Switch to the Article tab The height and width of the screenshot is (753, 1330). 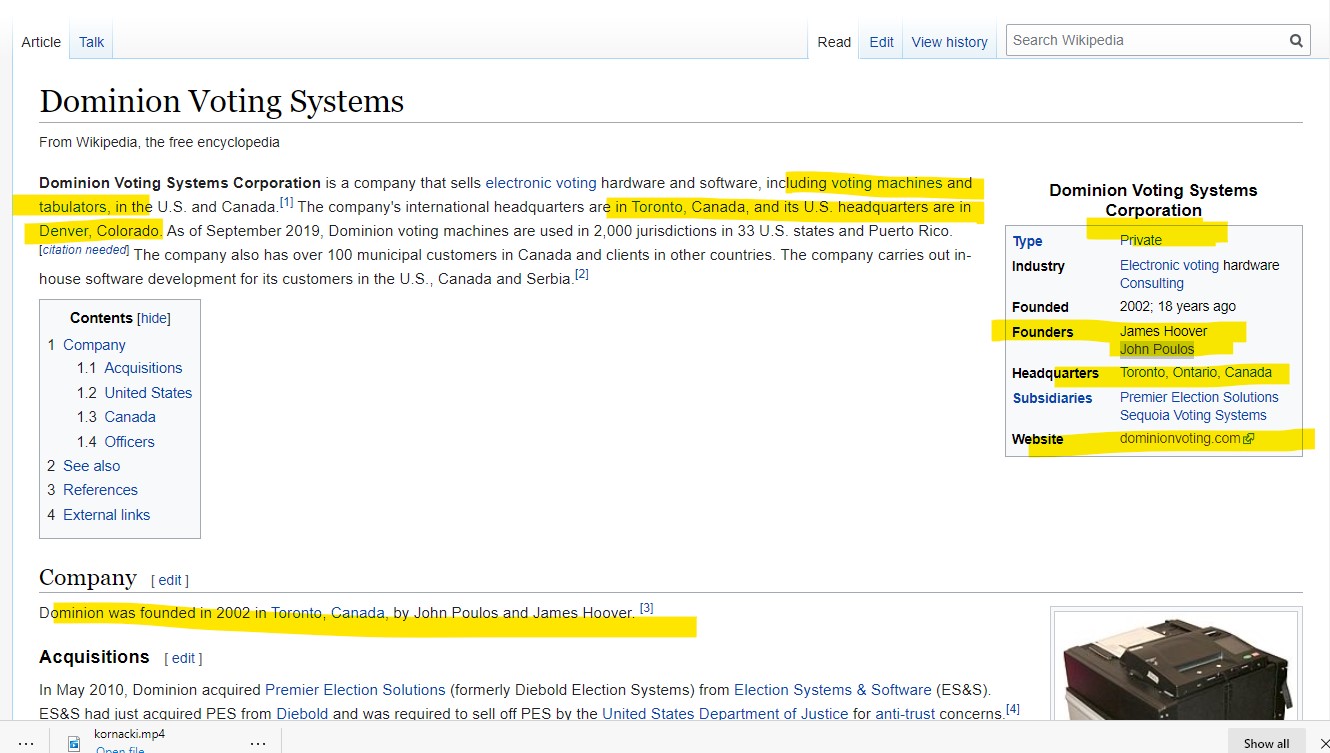[x=41, y=42]
